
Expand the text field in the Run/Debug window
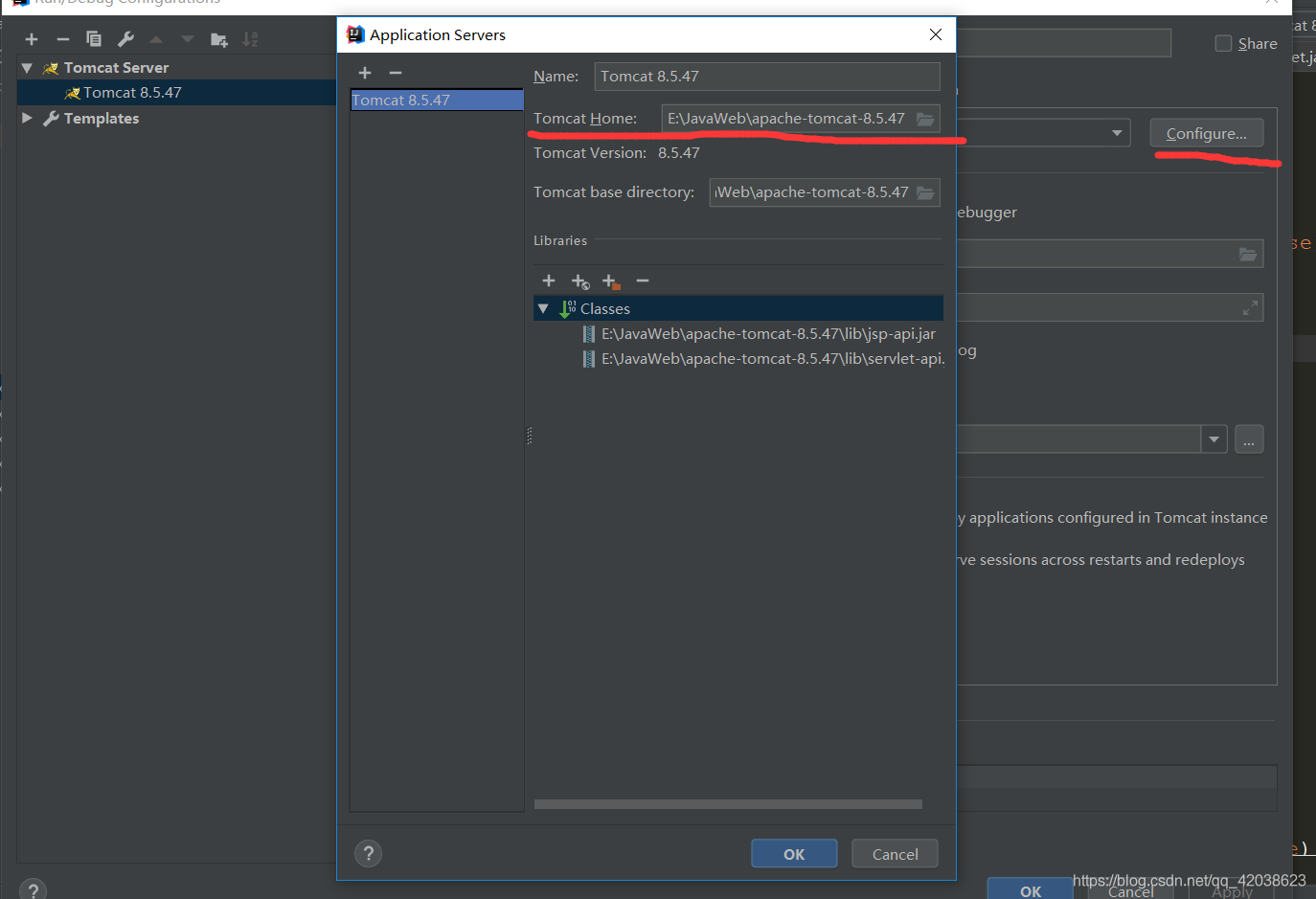point(1250,307)
